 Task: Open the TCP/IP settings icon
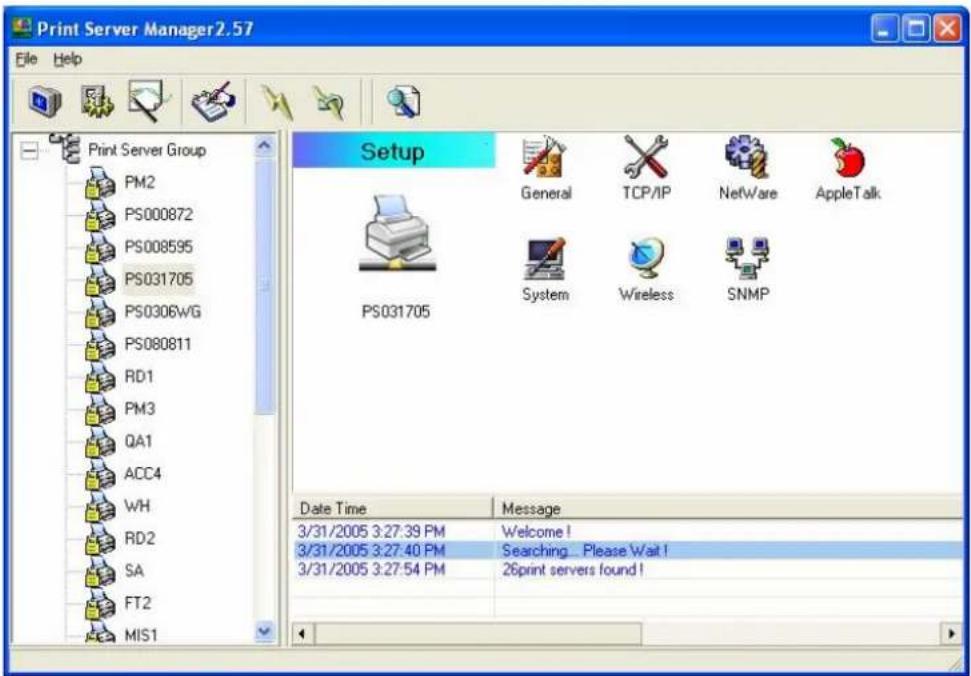(x=646, y=158)
